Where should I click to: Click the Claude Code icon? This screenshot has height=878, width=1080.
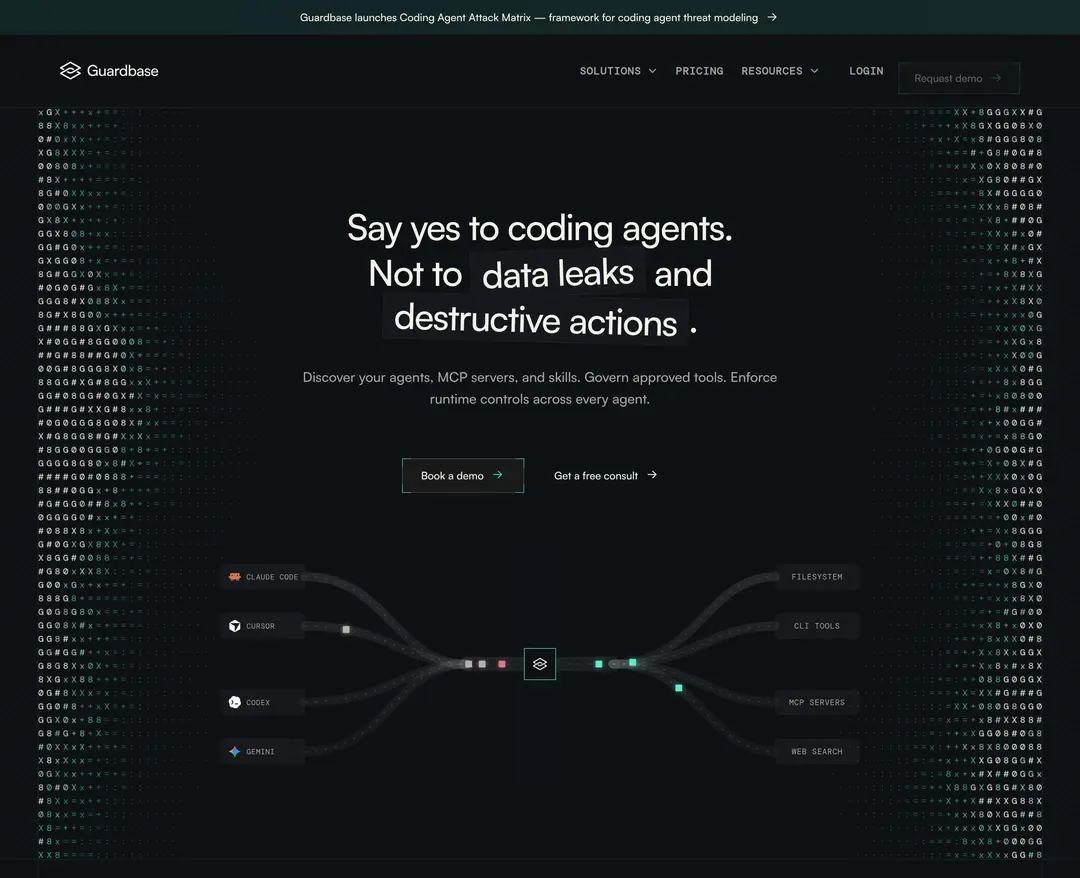[x=235, y=576]
